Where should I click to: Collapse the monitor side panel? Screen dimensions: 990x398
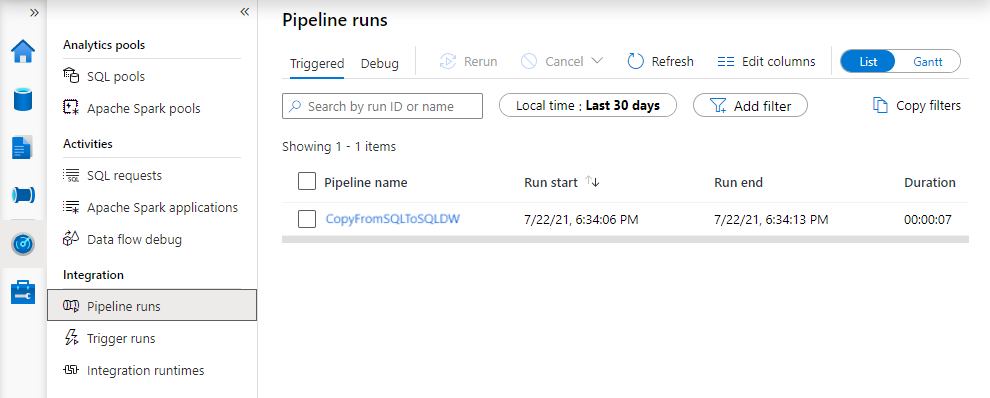click(x=244, y=12)
